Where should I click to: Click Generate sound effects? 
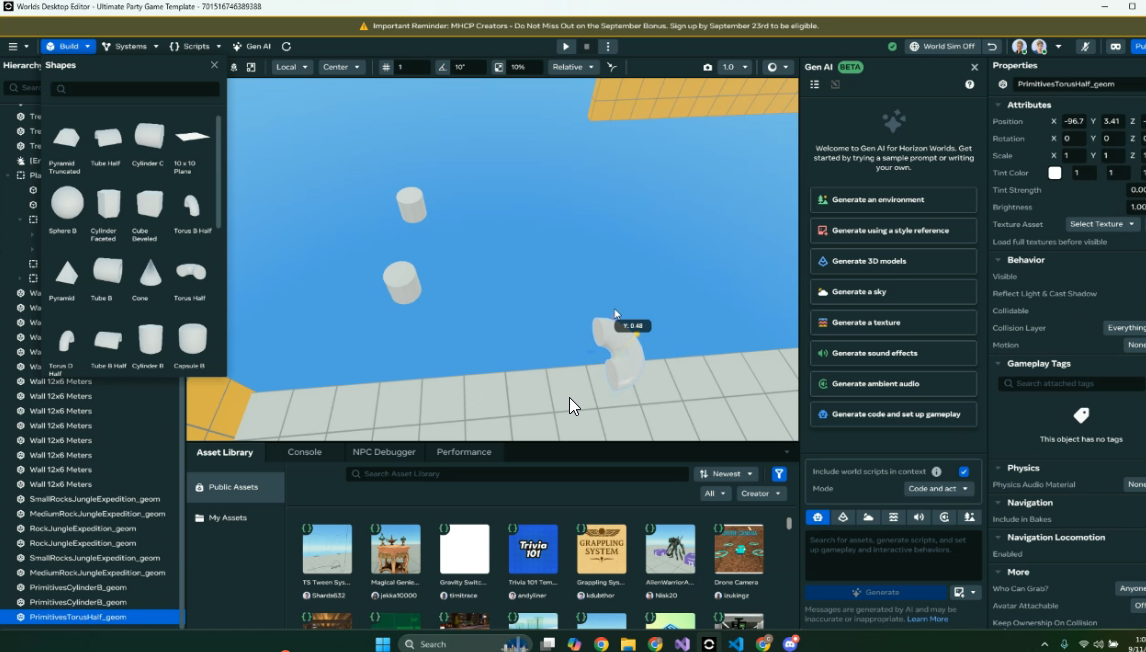click(x=893, y=353)
